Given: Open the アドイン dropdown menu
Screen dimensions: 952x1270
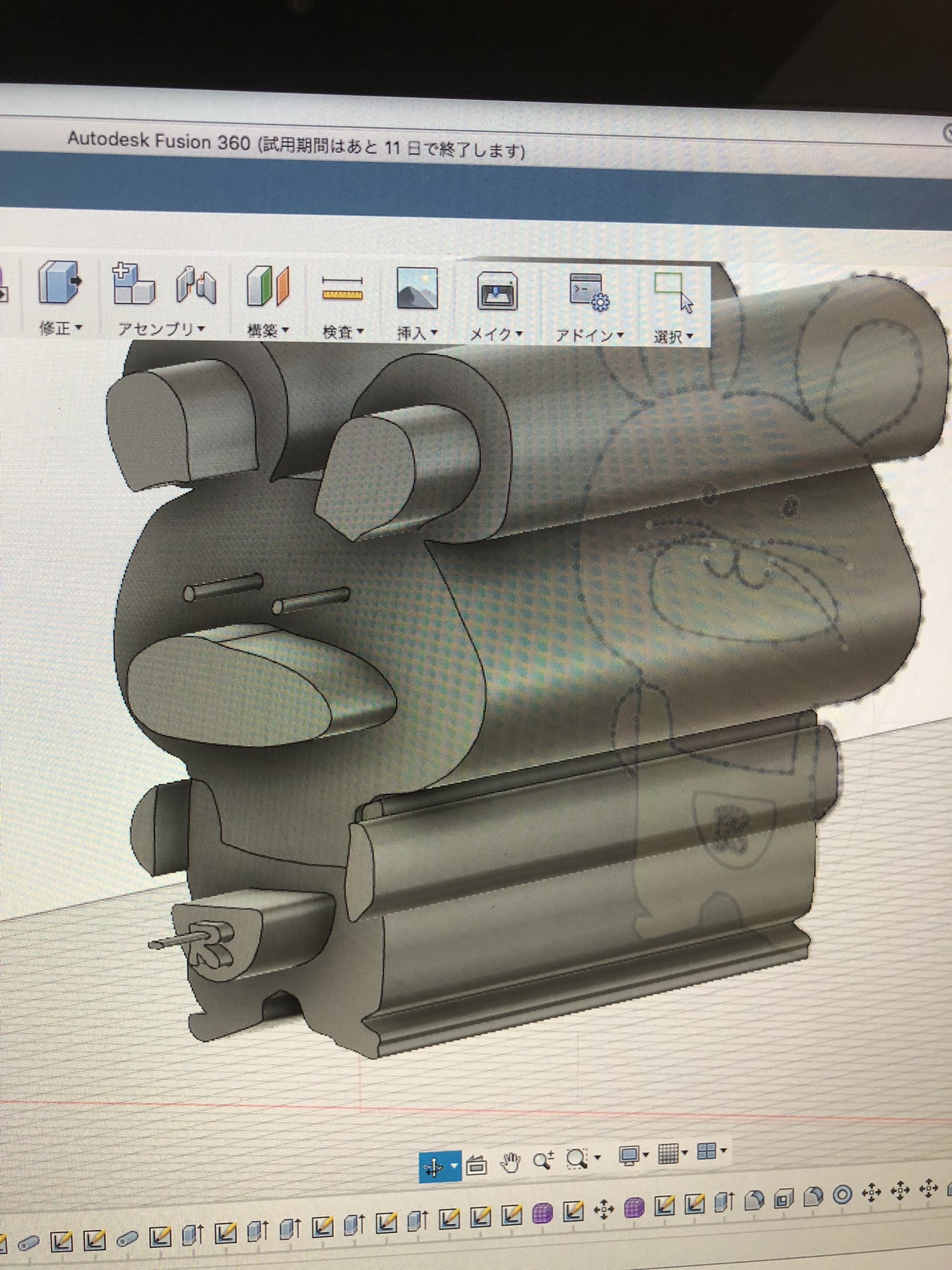Looking at the screenshot, I should [590, 335].
